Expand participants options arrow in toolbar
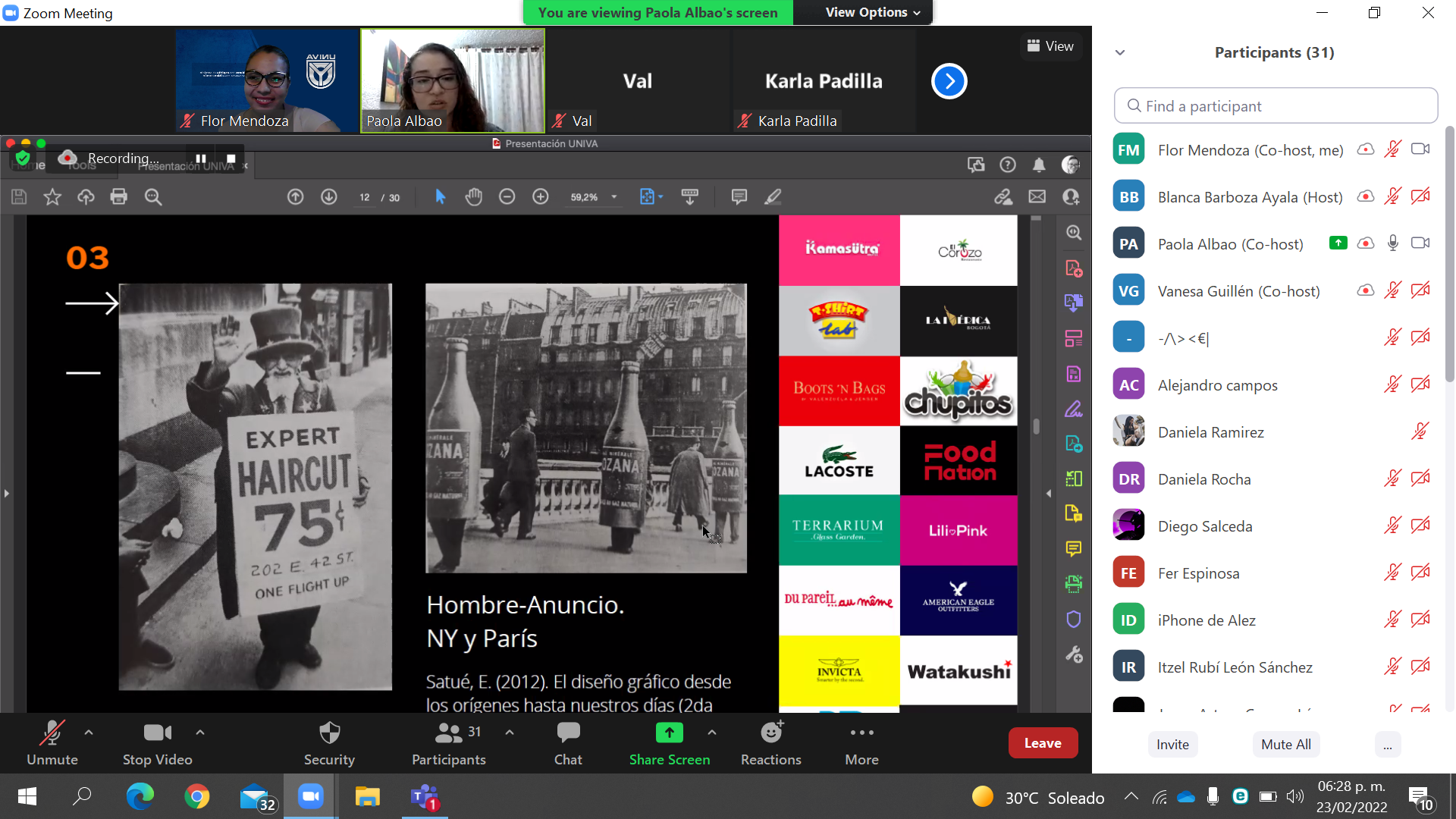The image size is (1456, 819). pos(510,733)
